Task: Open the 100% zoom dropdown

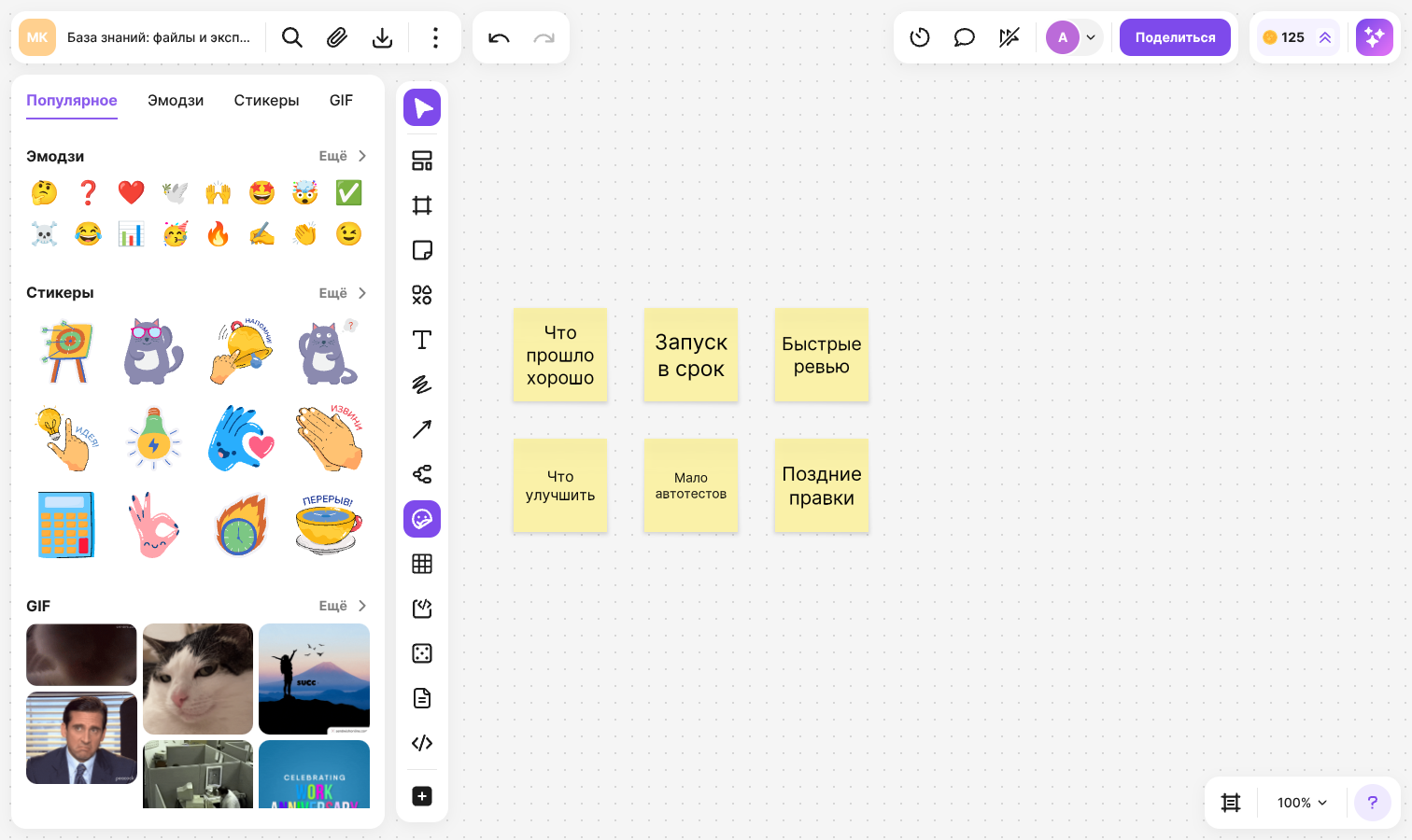Action: coord(1302,803)
